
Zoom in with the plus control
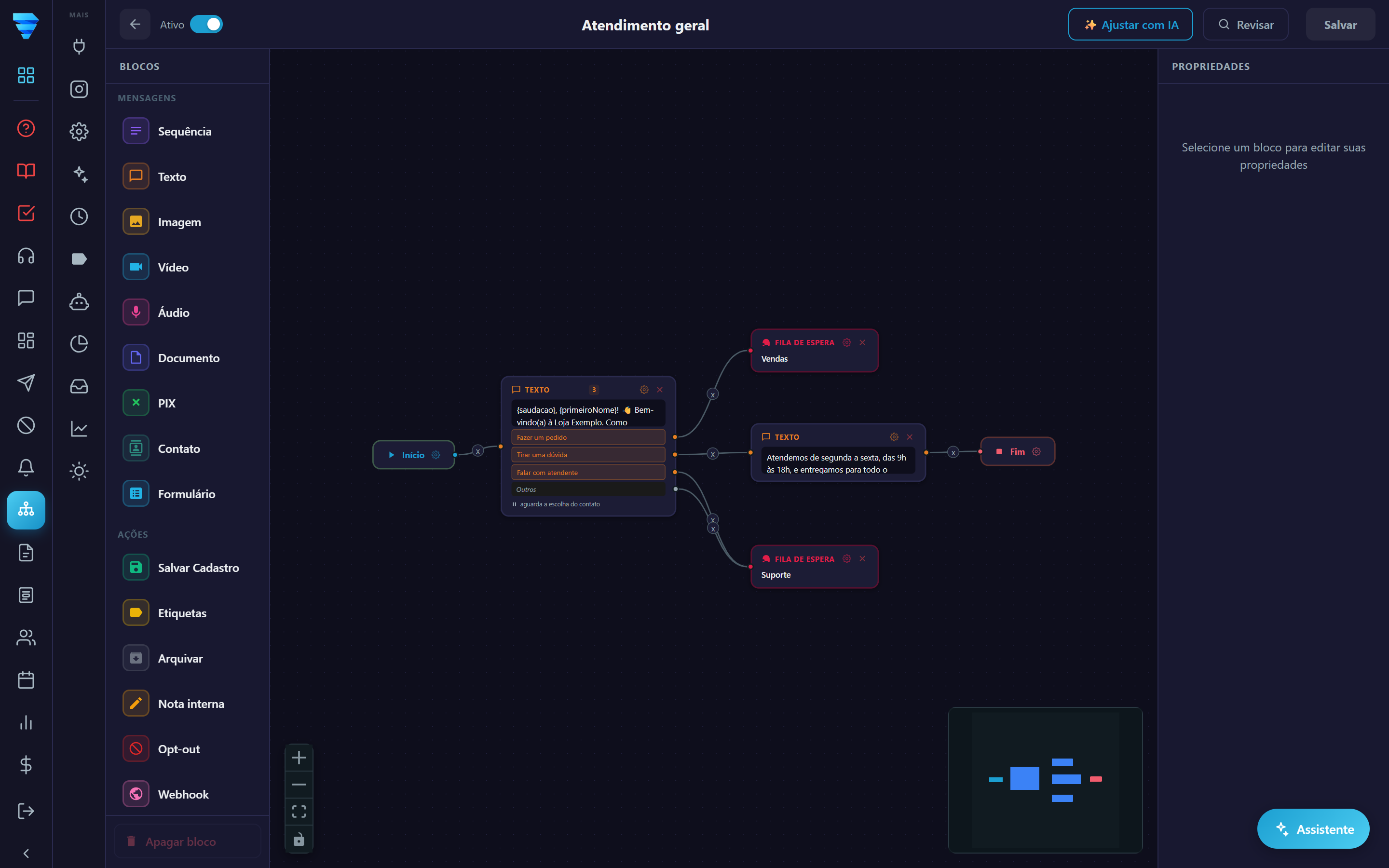click(x=299, y=758)
